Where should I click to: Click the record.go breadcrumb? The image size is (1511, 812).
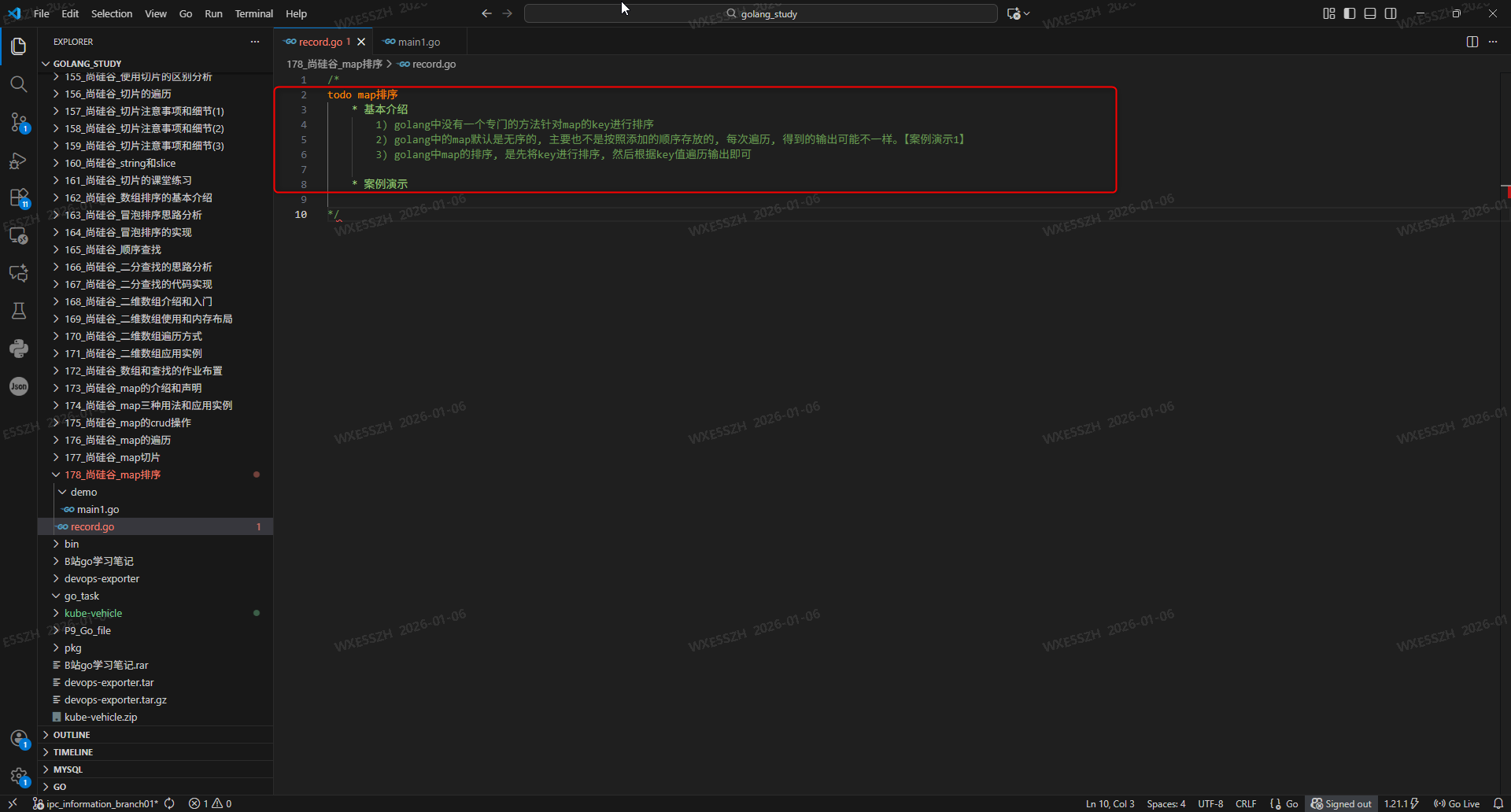pos(427,64)
